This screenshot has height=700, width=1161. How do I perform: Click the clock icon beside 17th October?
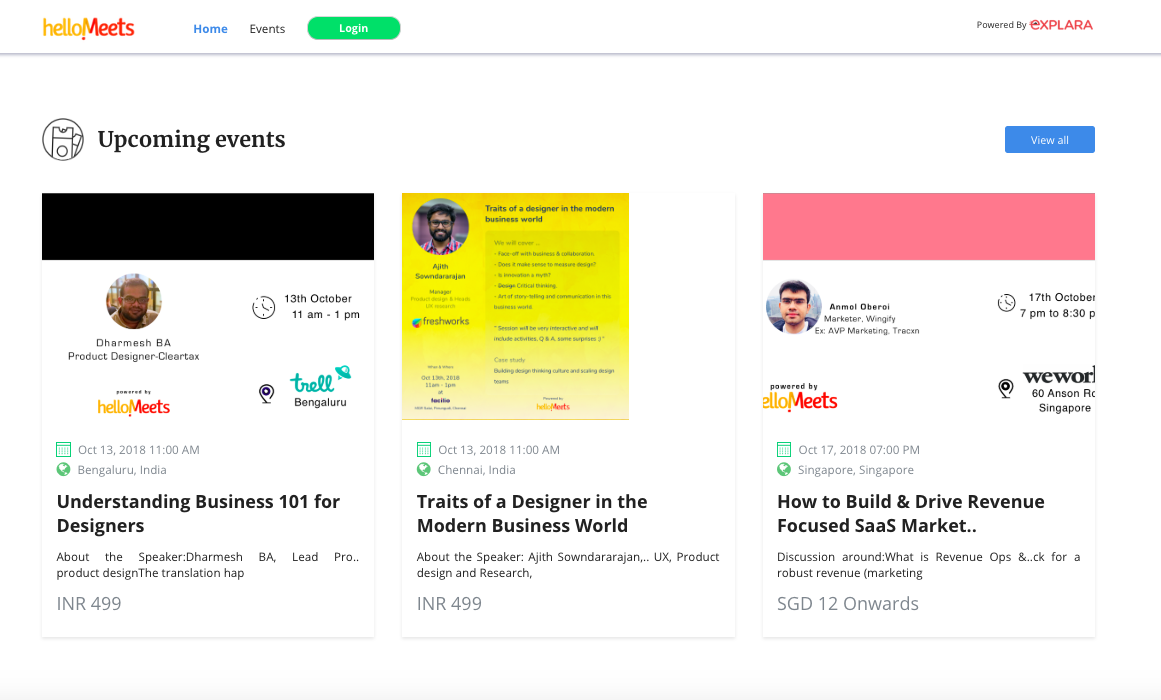coord(1006,303)
